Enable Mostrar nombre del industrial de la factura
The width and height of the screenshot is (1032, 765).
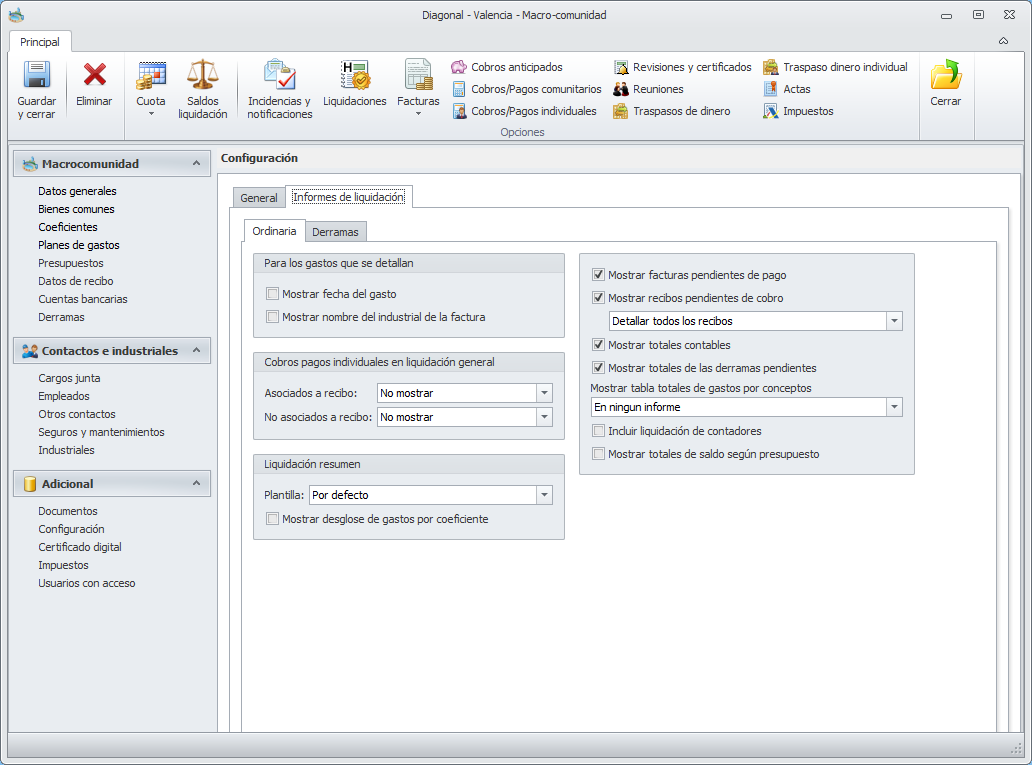272,317
